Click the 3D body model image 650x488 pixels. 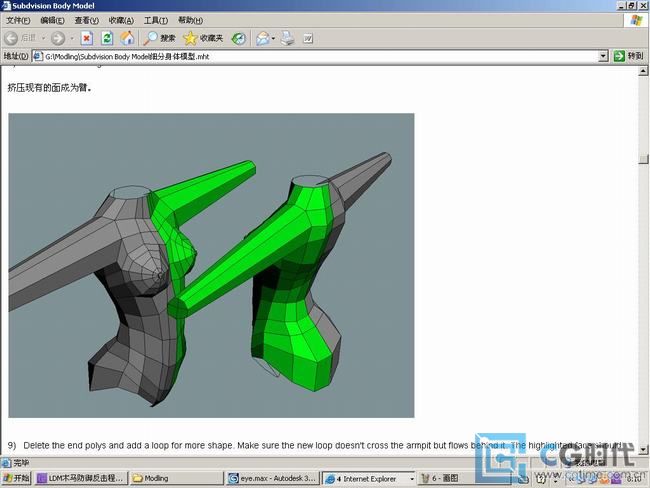(211, 265)
